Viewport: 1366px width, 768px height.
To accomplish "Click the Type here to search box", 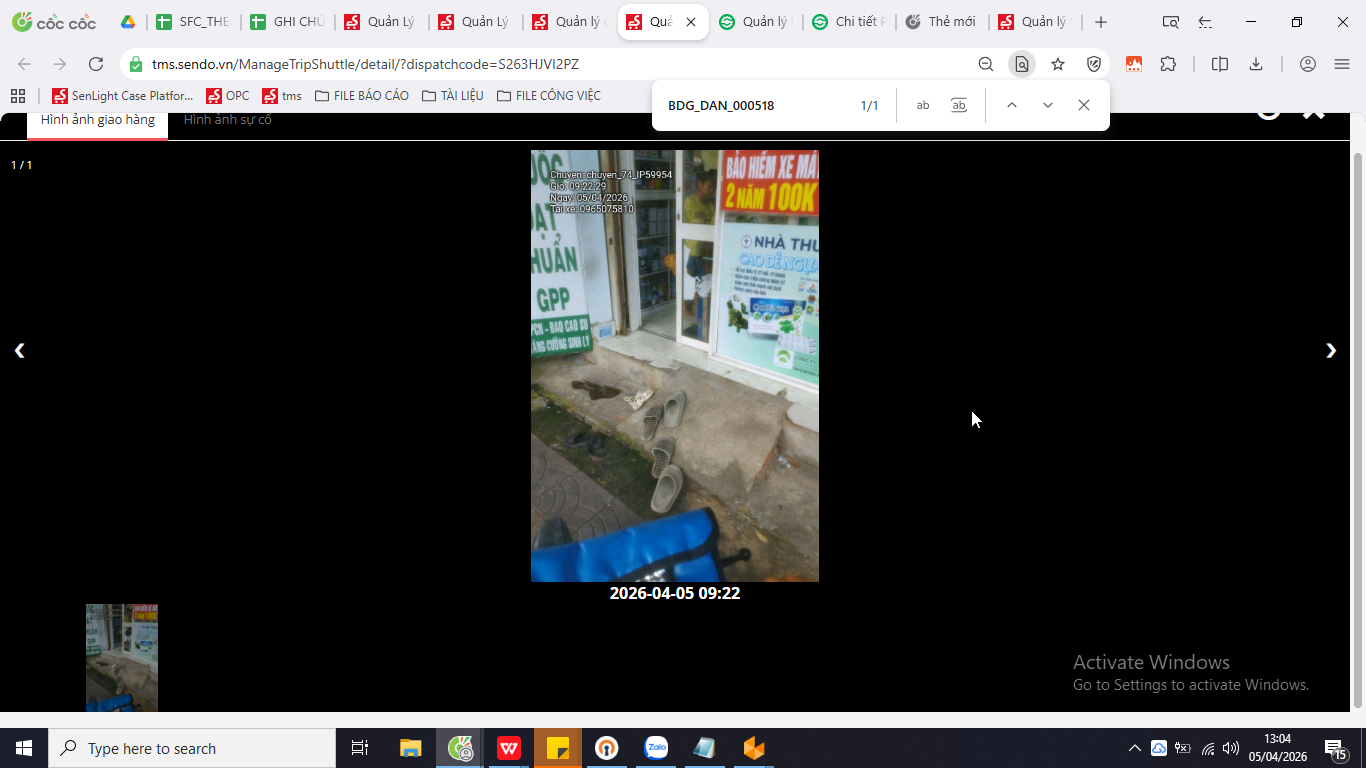I will 192,748.
